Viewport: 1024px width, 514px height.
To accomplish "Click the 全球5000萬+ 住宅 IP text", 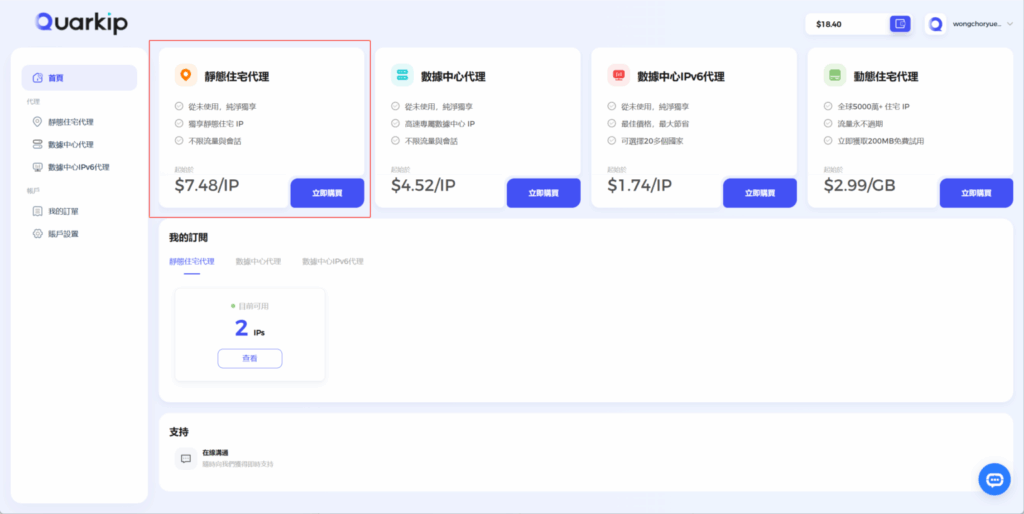I will (x=874, y=106).
